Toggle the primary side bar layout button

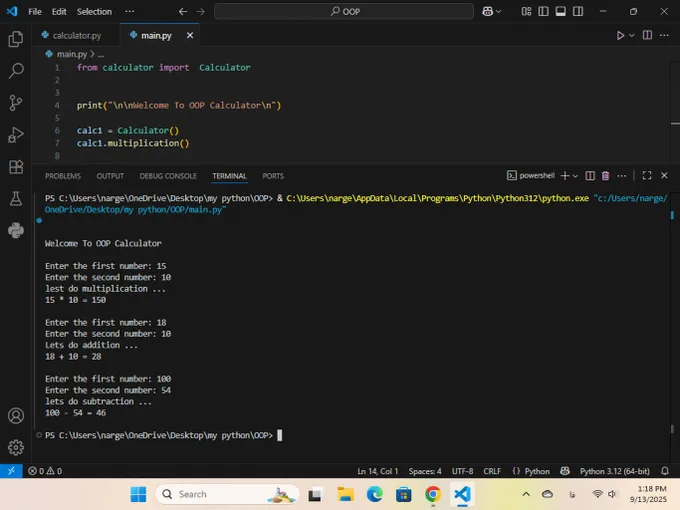[542, 12]
